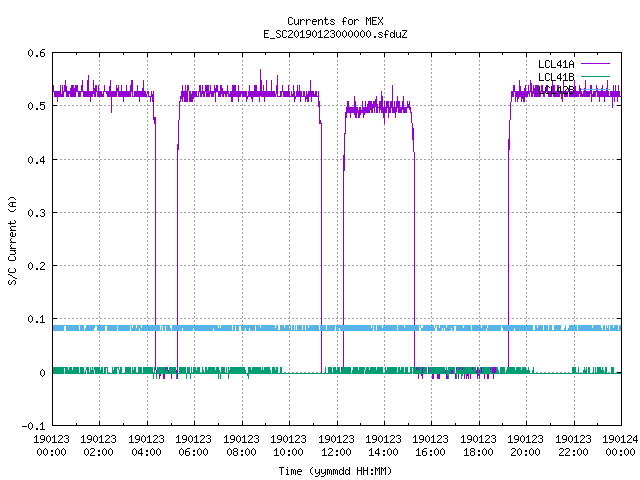Click the green LCL41B legend line sample

595,76
